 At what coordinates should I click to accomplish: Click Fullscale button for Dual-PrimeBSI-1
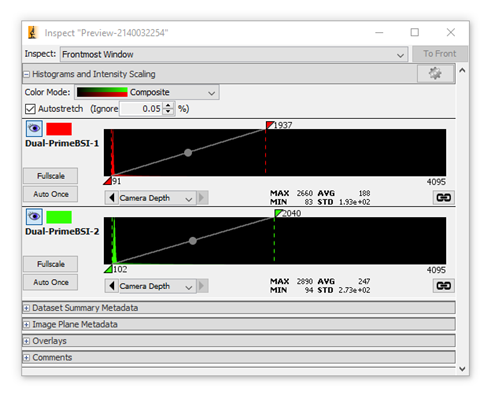click(51, 176)
